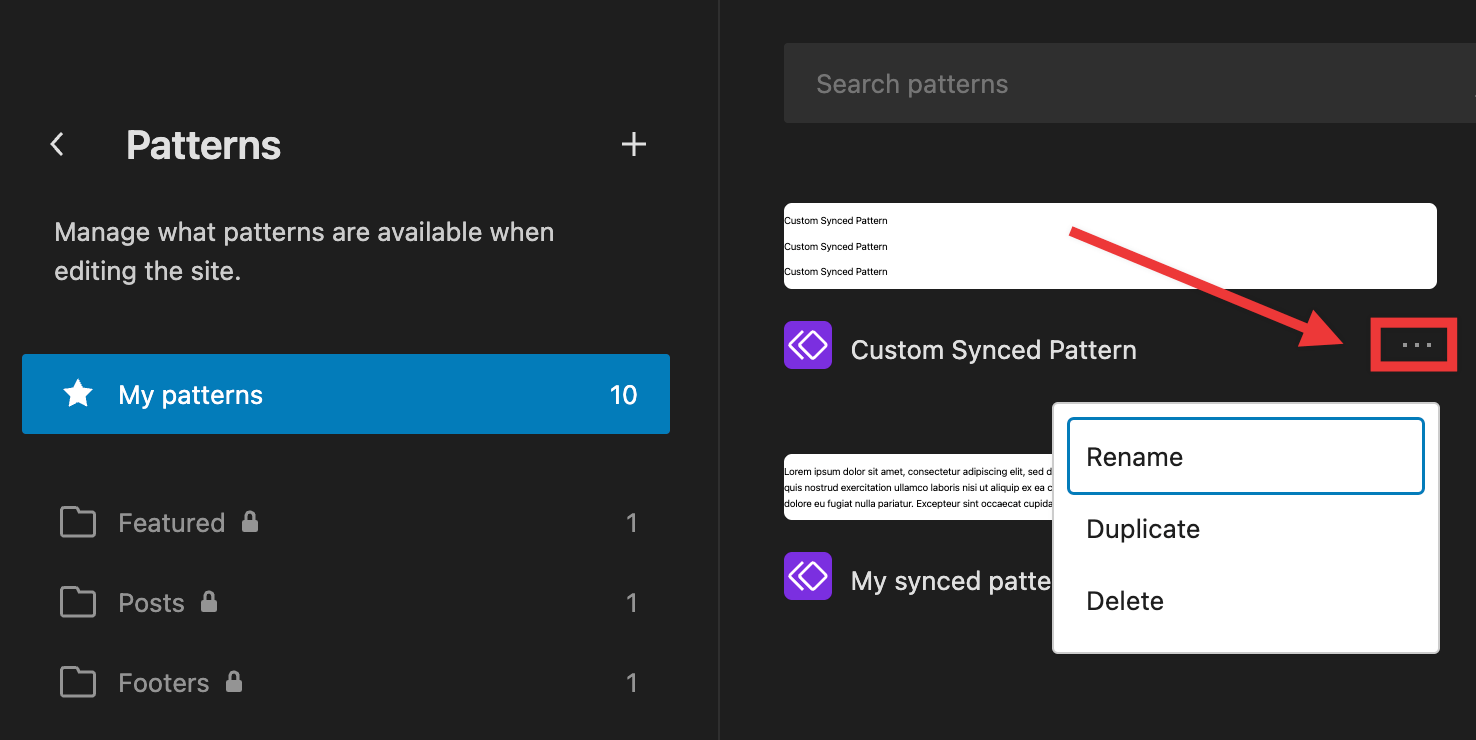The image size is (1476, 740).
Task: Select the Footers category label
Action: pos(163,683)
